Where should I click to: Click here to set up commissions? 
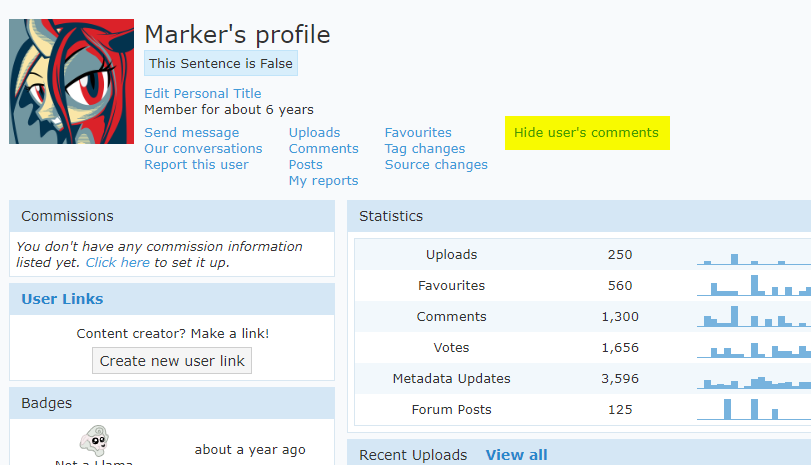117,262
